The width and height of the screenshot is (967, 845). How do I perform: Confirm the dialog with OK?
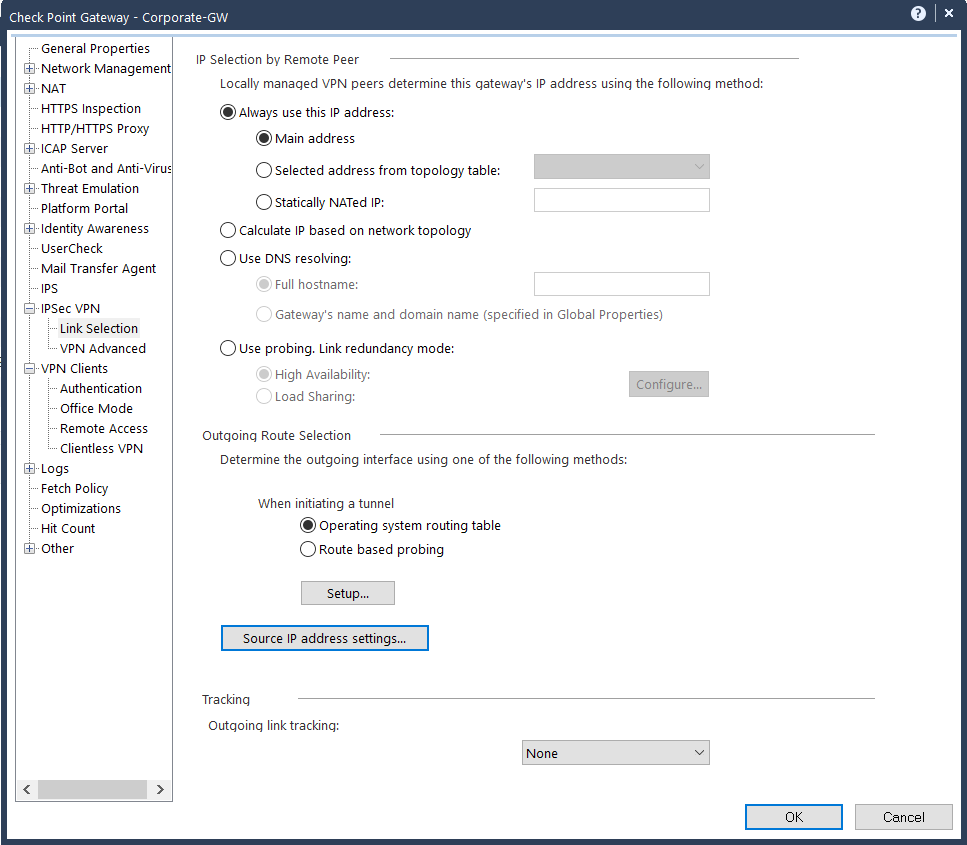794,817
